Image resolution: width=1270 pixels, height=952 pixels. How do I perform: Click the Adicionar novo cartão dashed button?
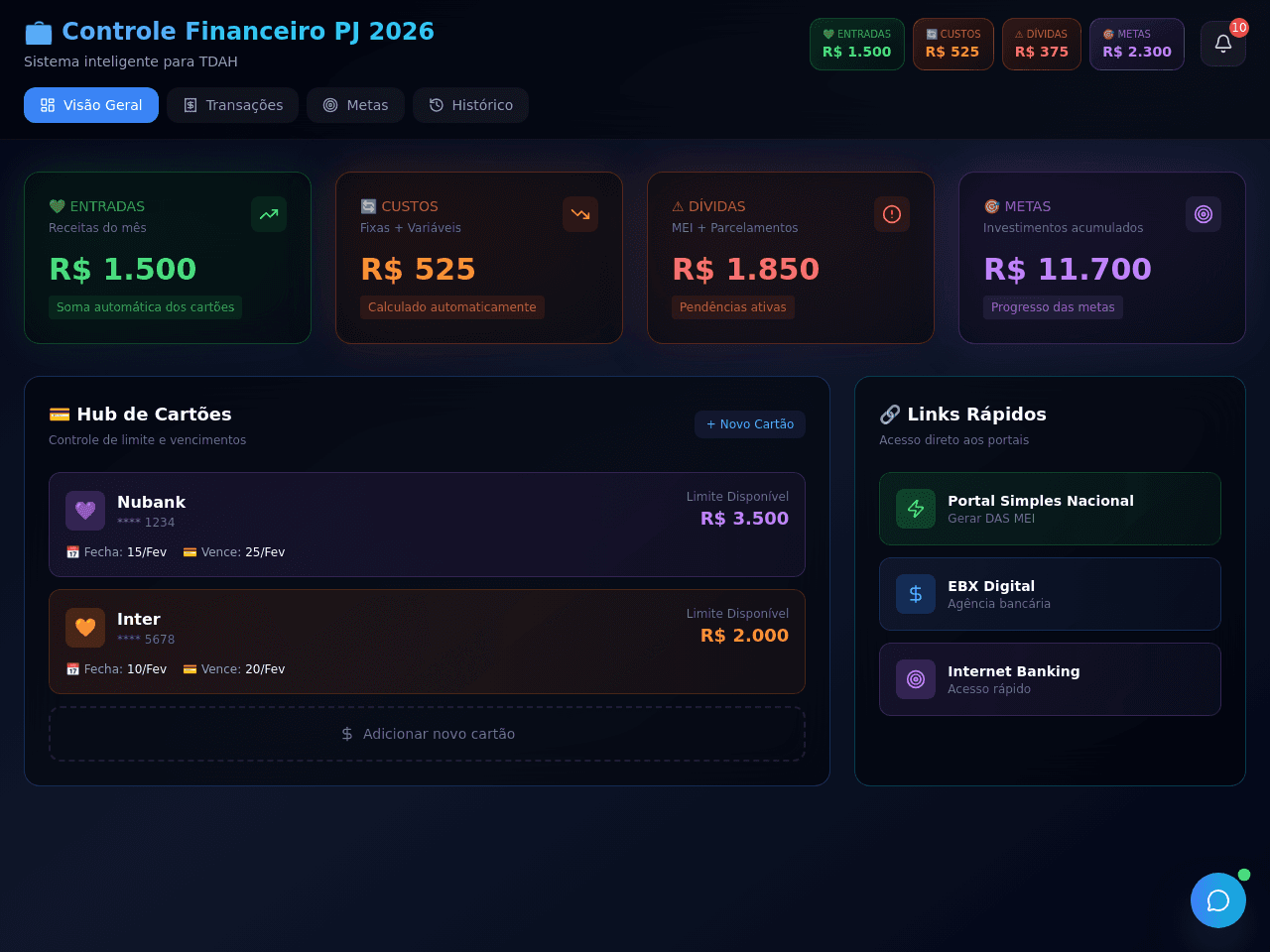(427, 734)
